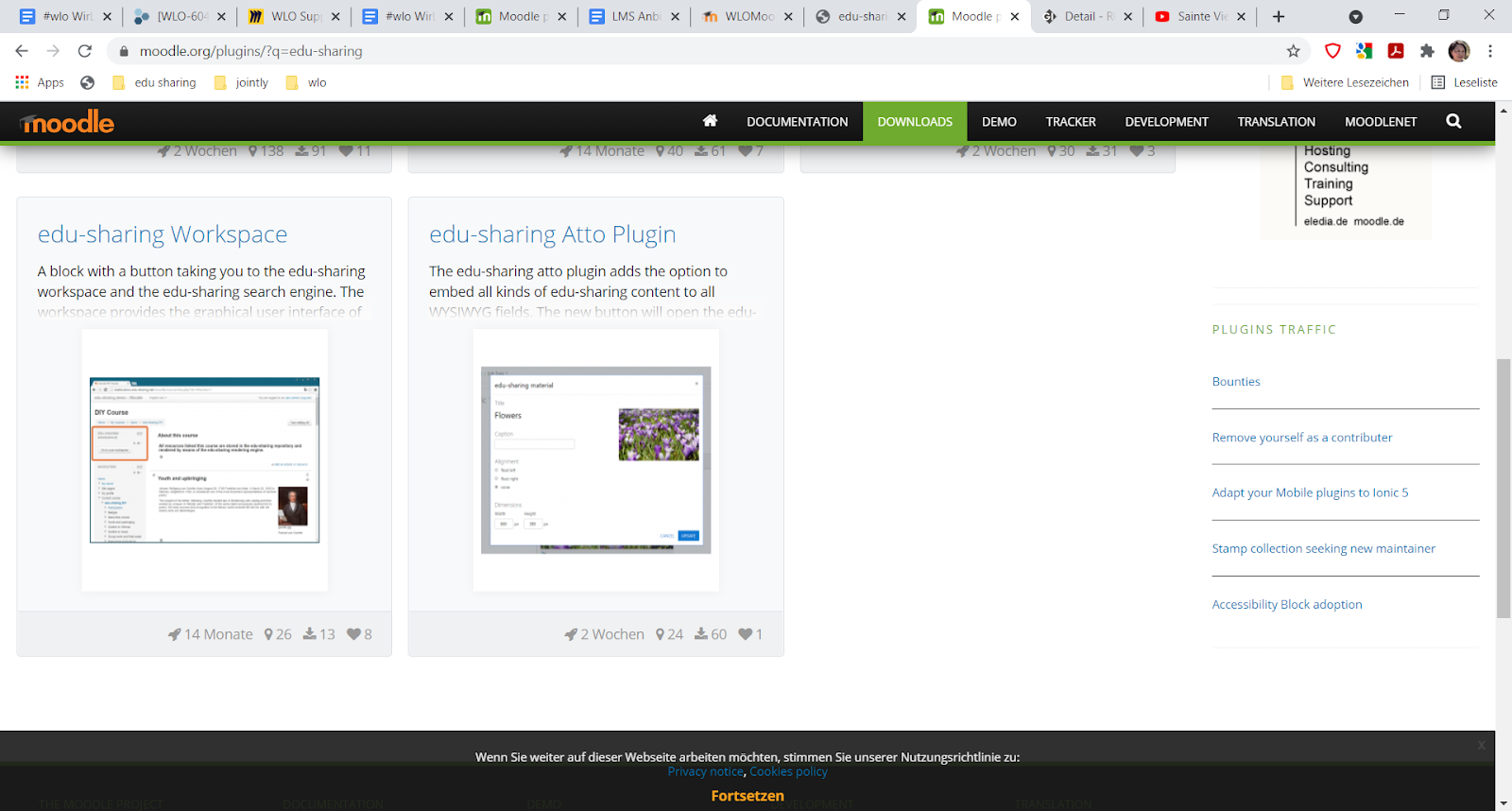Screen dimensions: 1512x811
Task: Open Privacy notice link
Action: click(x=705, y=771)
